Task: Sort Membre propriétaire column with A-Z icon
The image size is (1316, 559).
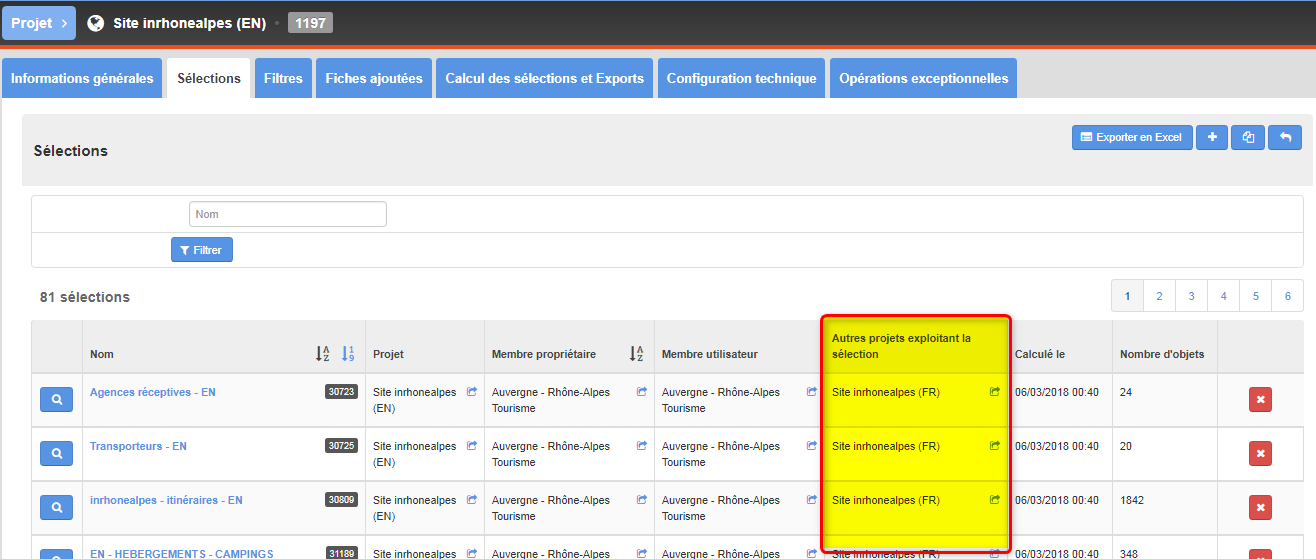Action: [636, 353]
